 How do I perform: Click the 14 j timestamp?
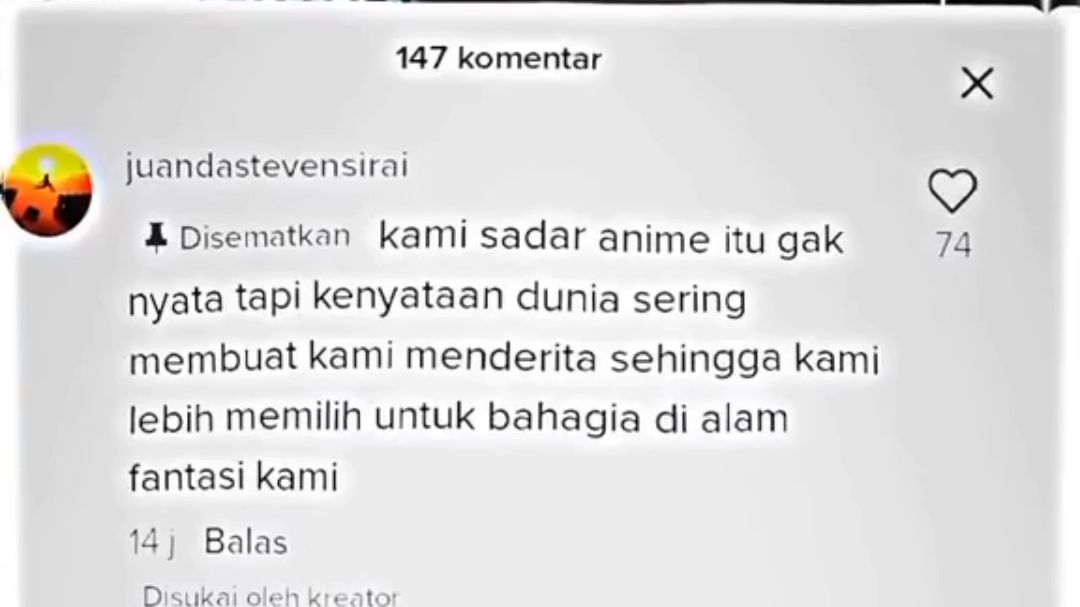coord(152,542)
